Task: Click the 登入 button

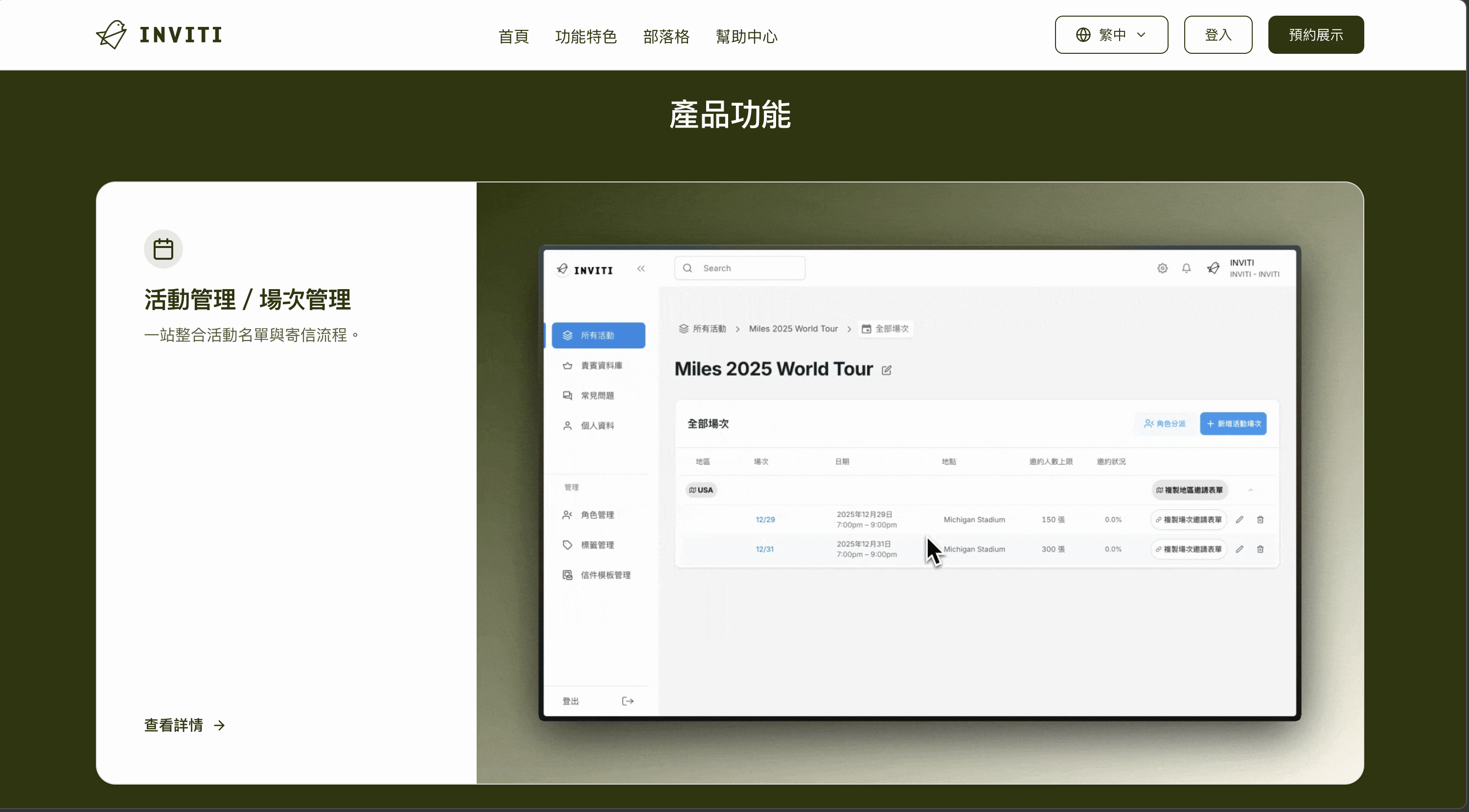Action: click(1218, 35)
